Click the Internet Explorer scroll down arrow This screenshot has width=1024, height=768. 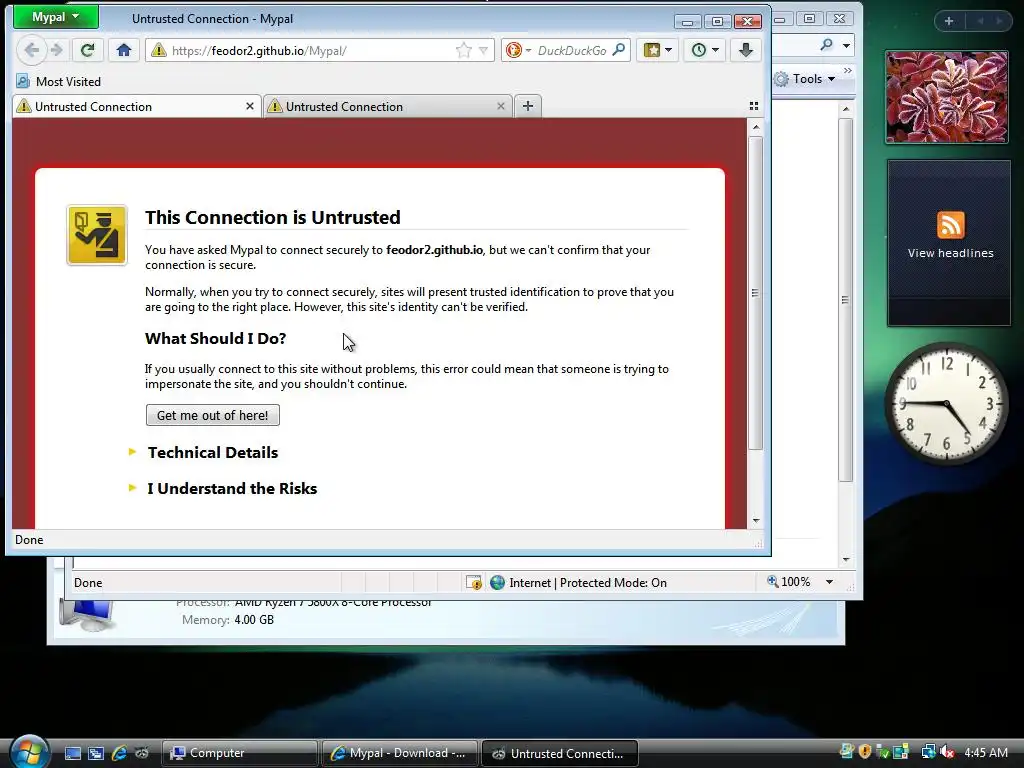point(846,560)
